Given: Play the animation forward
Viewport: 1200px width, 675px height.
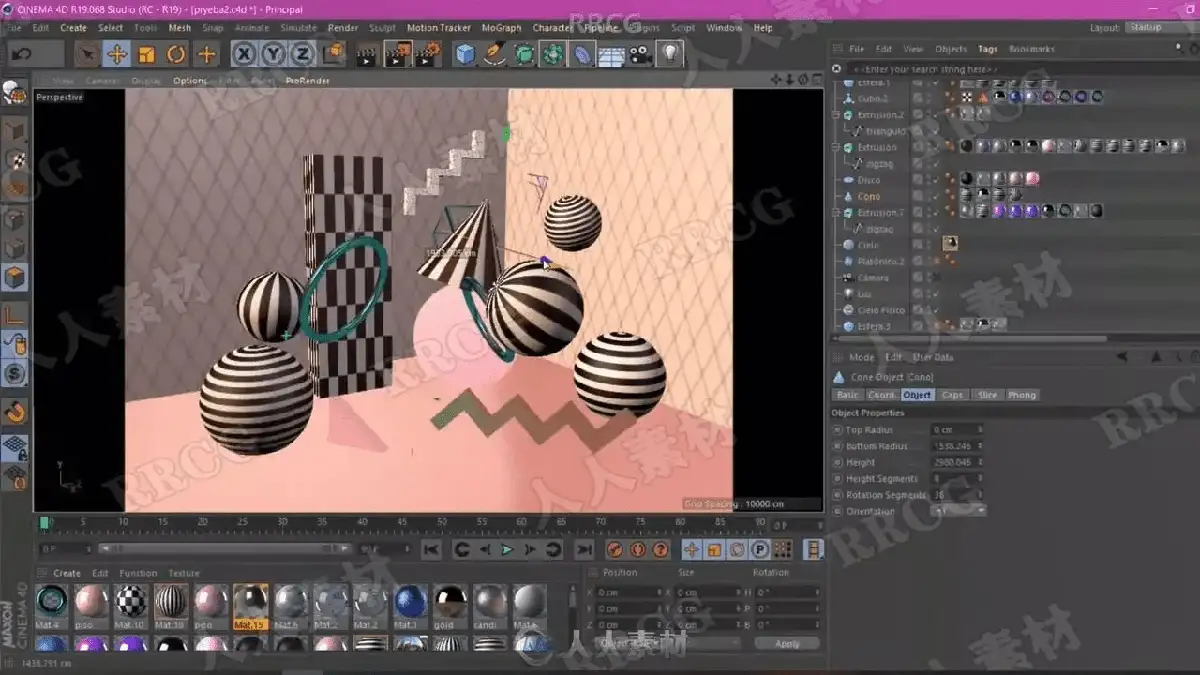Looking at the screenshot, I should point(507,550).
